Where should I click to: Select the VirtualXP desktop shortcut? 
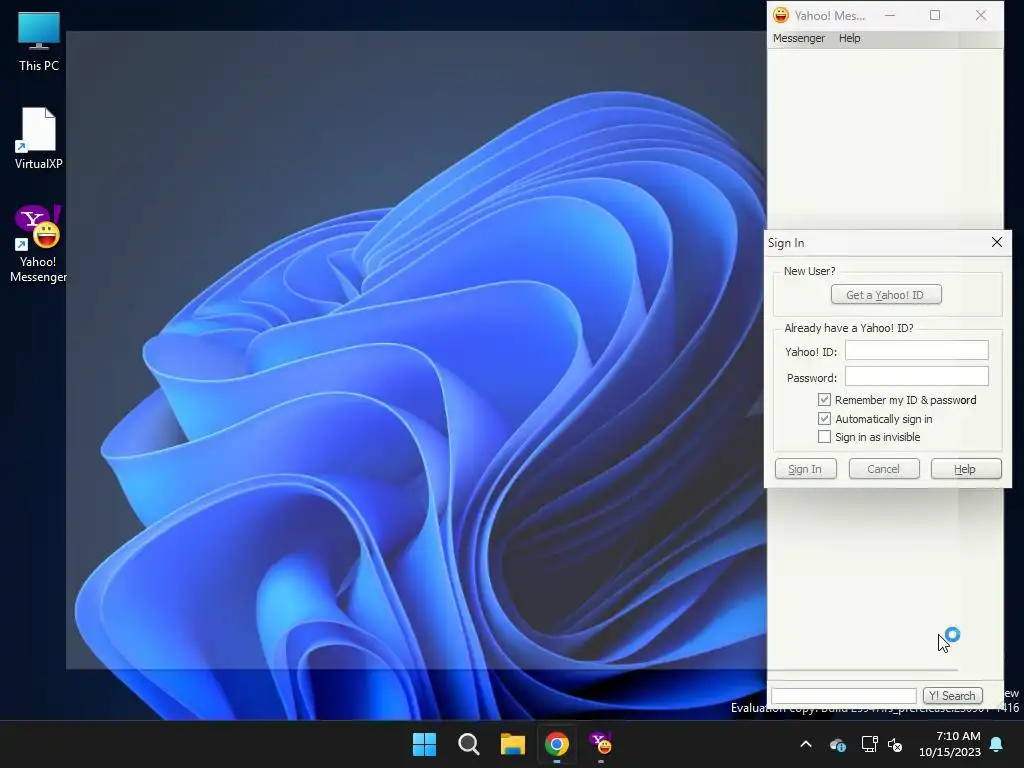[x=39, y=138]
